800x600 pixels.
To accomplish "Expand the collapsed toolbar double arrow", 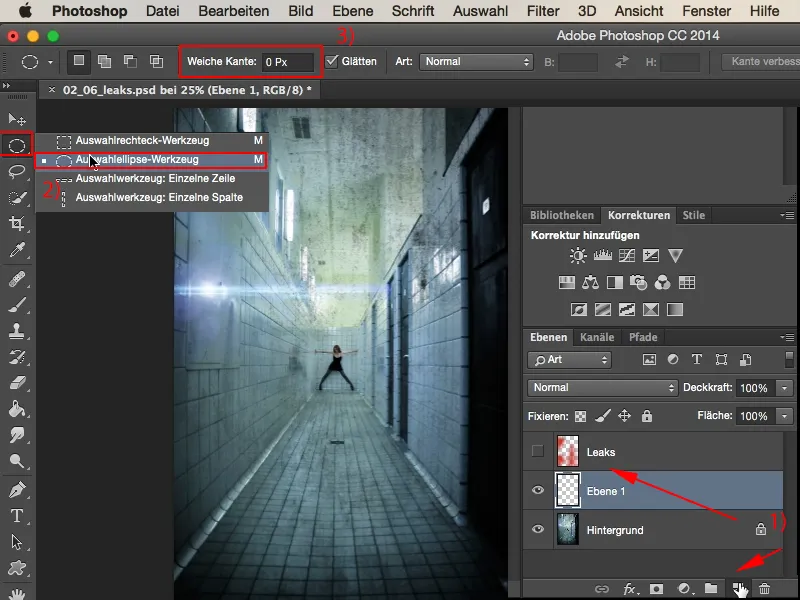I will coord(6,85).
